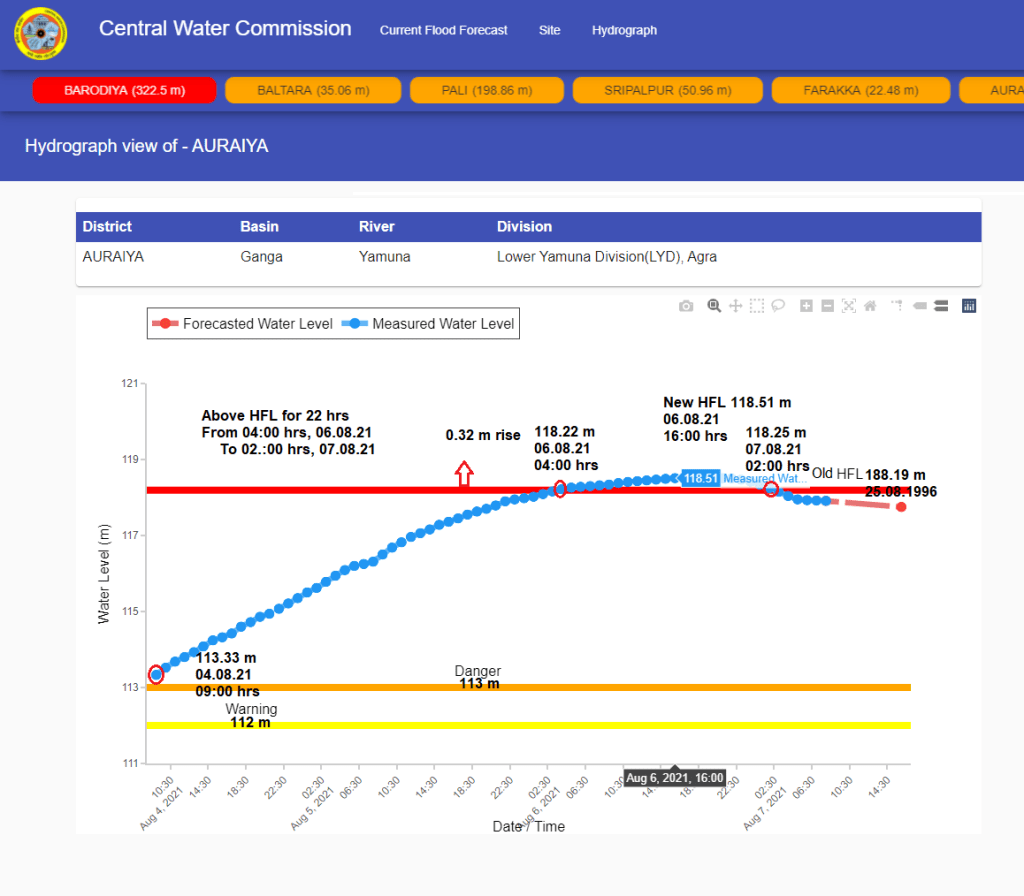The image size is (1024, 896).
Task: Download the plot as PNG camera icon
Action: [x=686, y=306]
